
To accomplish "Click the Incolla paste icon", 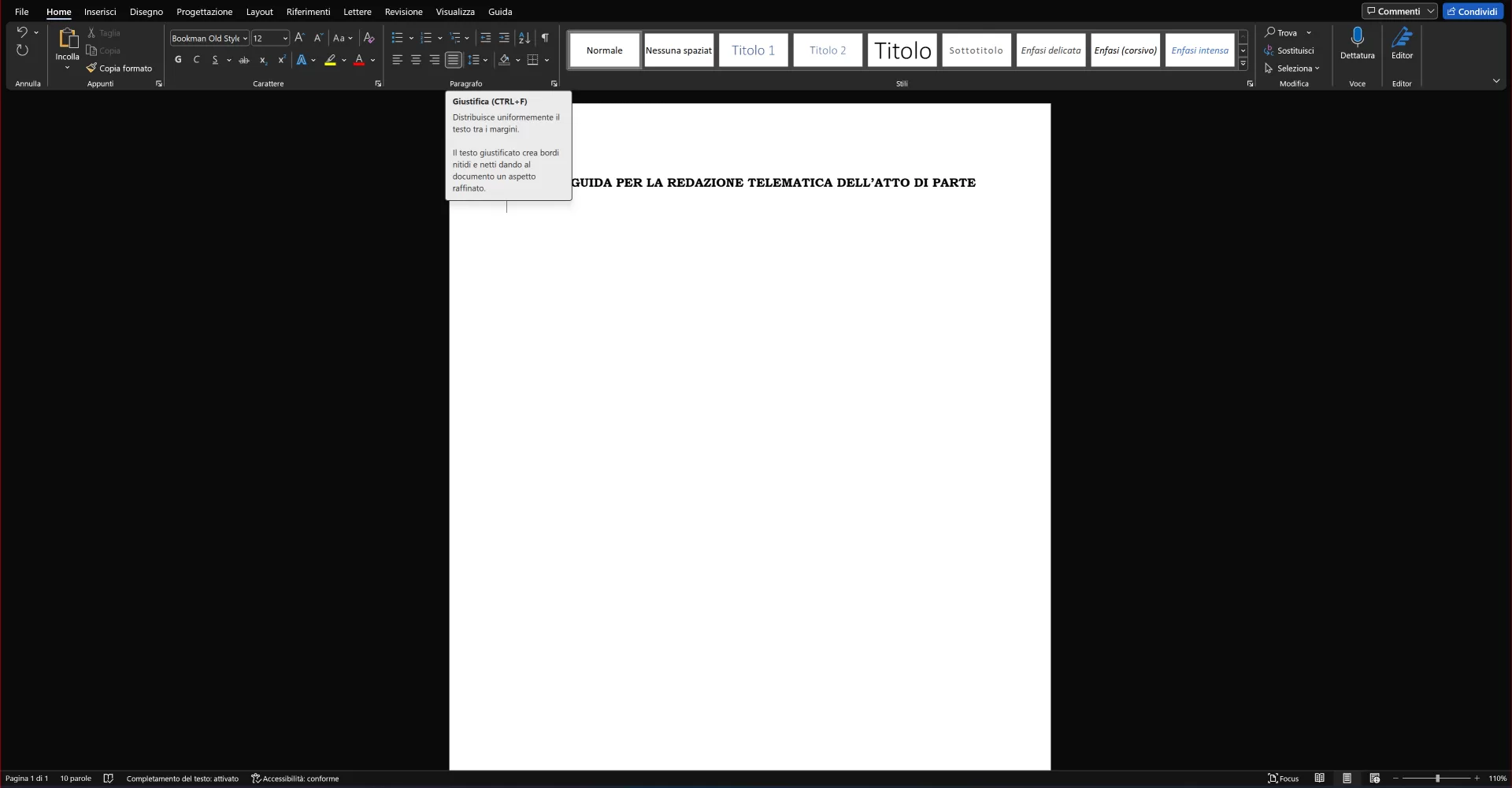I will [68, 39].
